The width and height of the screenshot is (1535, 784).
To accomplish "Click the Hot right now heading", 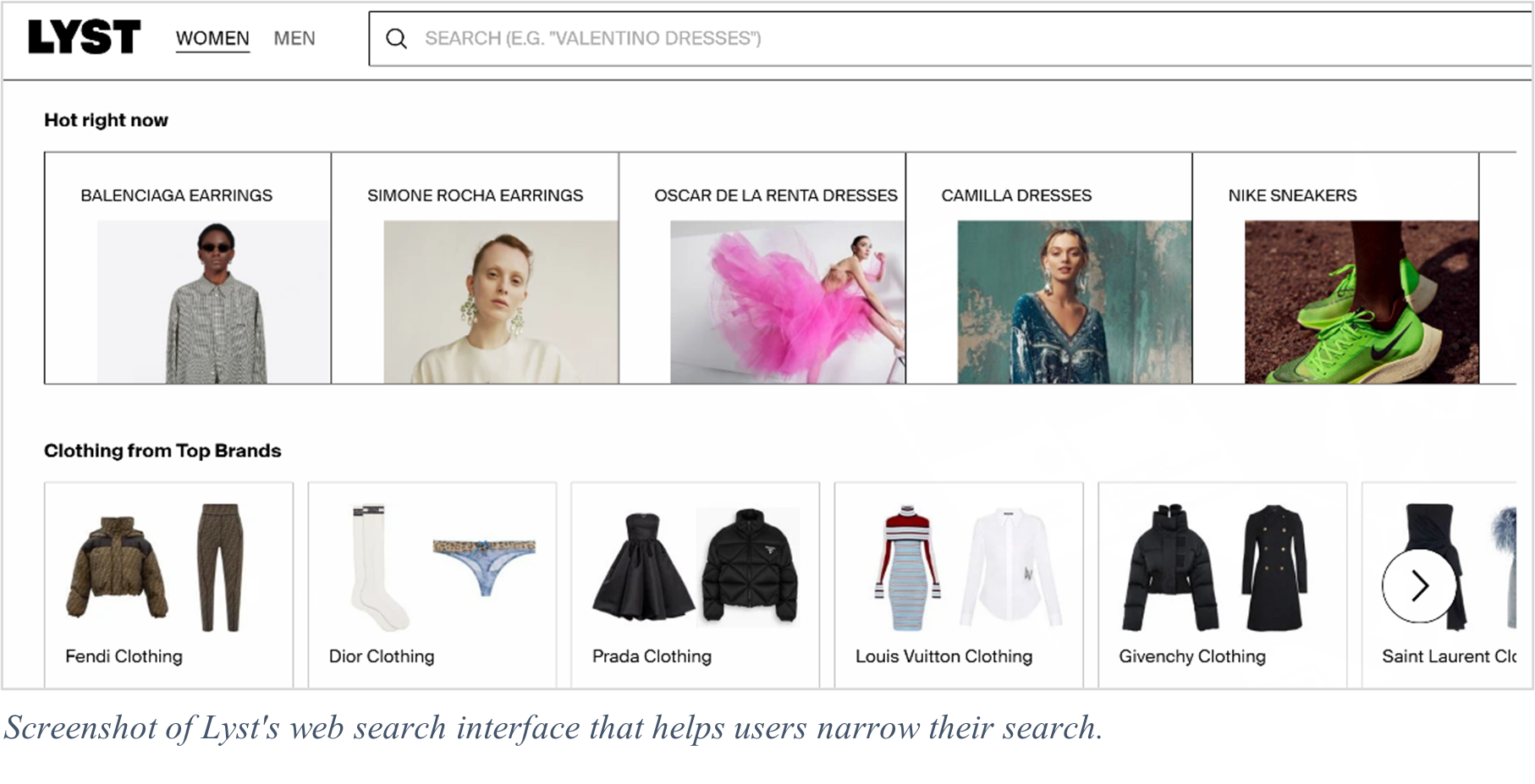I will (106, 120).
